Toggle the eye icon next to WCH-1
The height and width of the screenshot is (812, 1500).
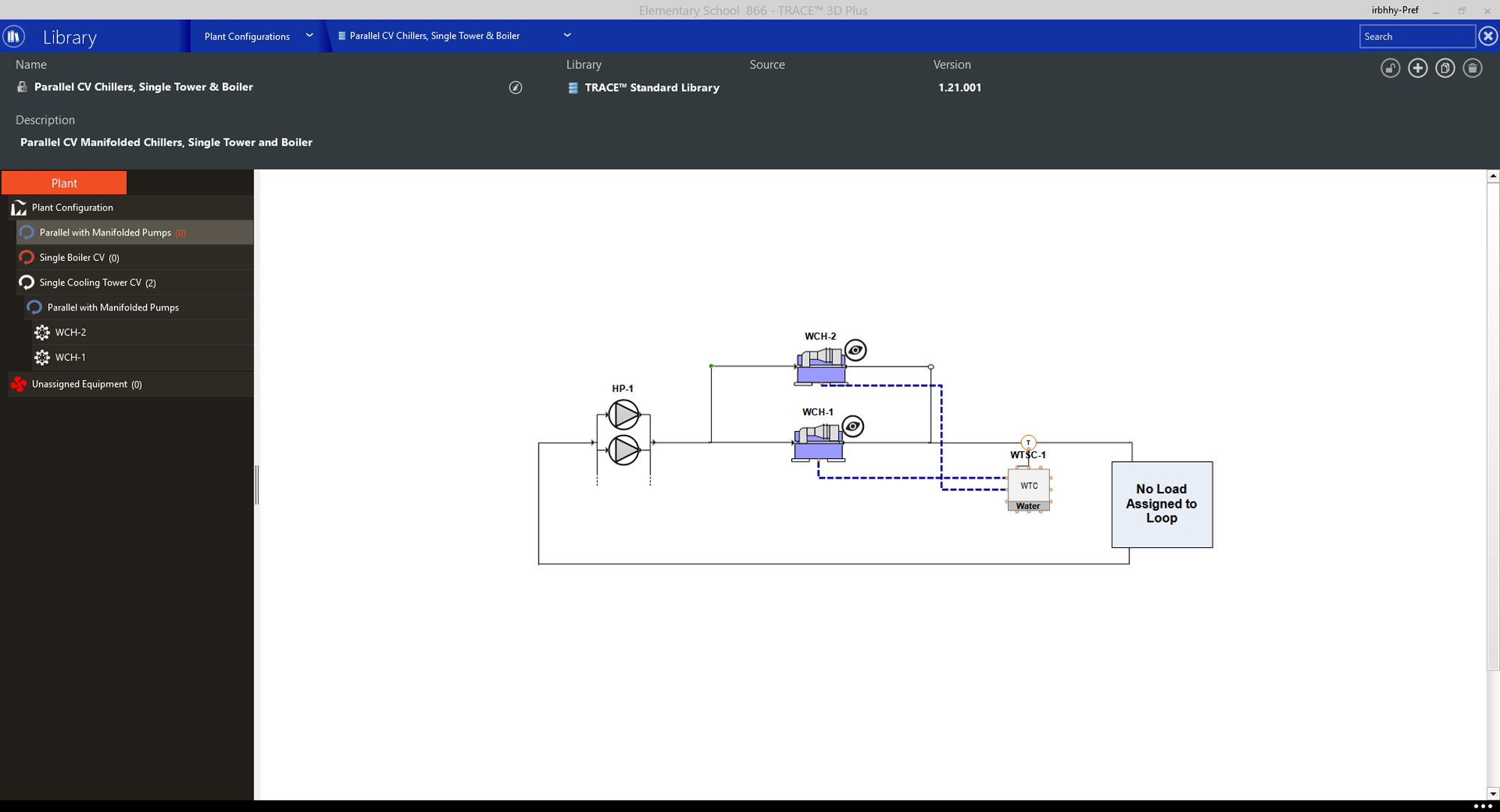coord(853,427)
